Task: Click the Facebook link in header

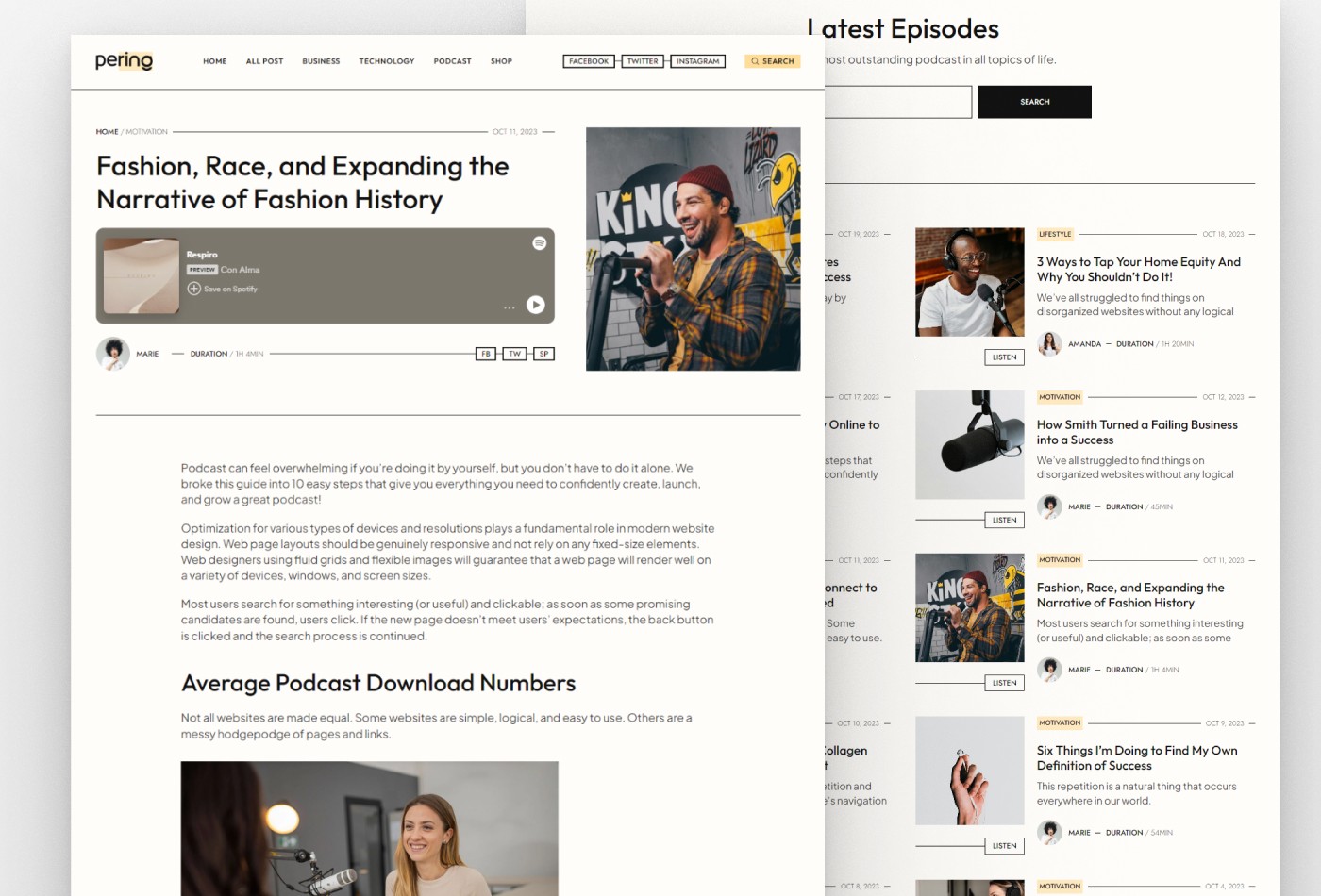Action: pos(589,61)
